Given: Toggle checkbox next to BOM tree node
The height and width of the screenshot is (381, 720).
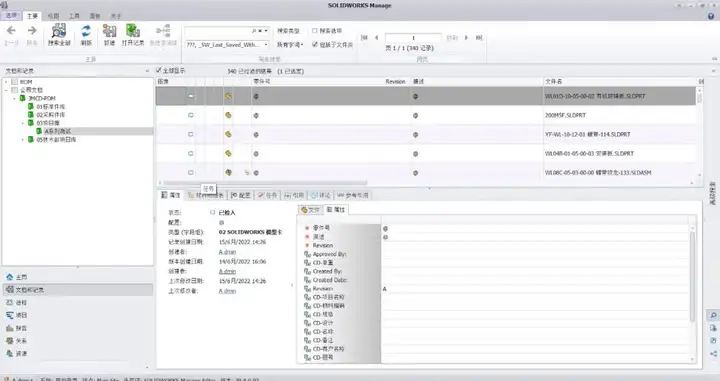Looking at the screenshot, I should (15, 82).
